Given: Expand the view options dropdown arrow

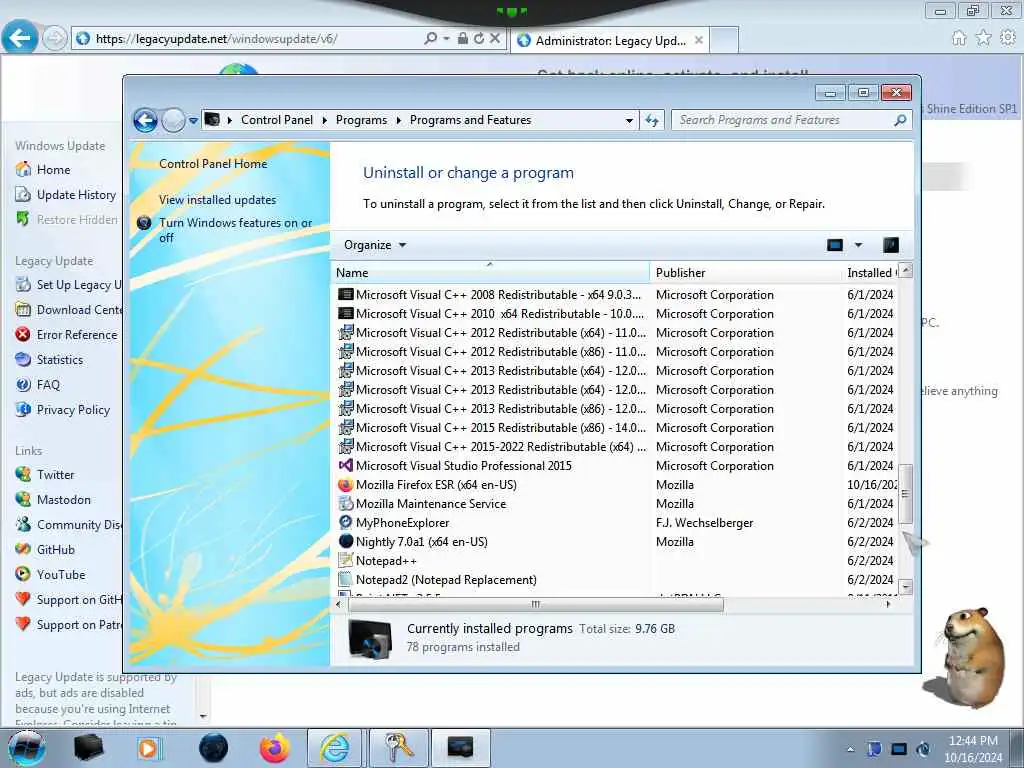Looking at the screenshot, I should (858, 245).
